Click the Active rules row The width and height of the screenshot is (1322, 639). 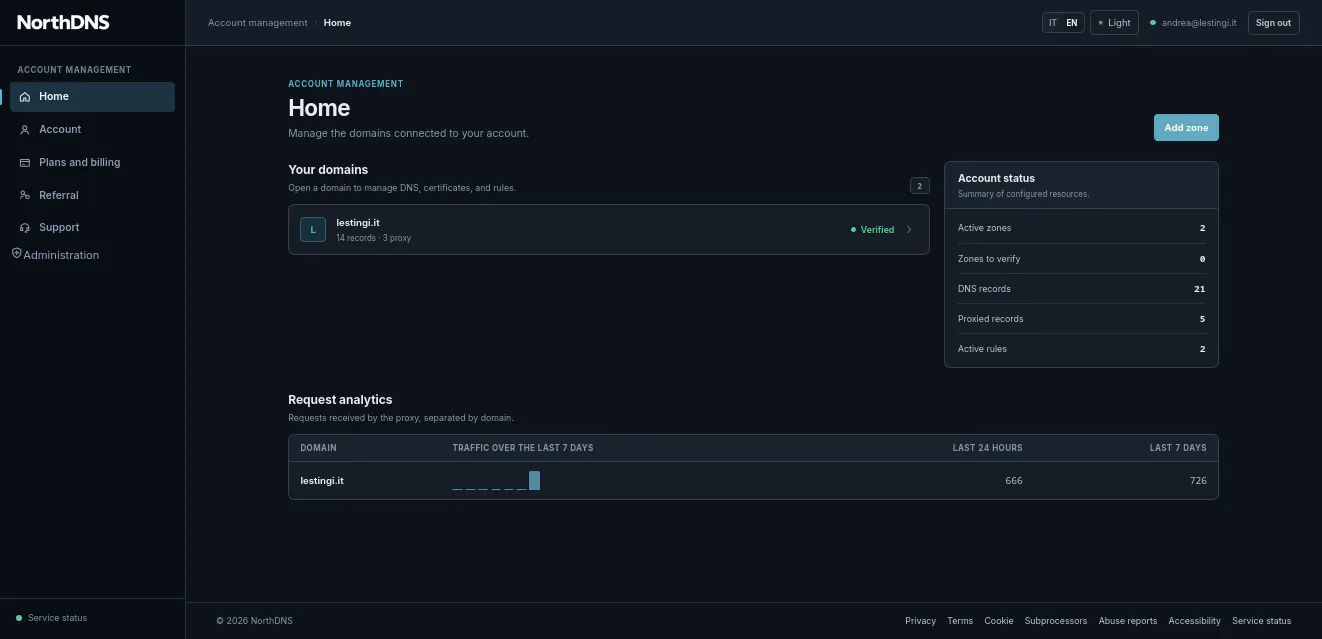pyautogui.click(x=1081, y=348)
